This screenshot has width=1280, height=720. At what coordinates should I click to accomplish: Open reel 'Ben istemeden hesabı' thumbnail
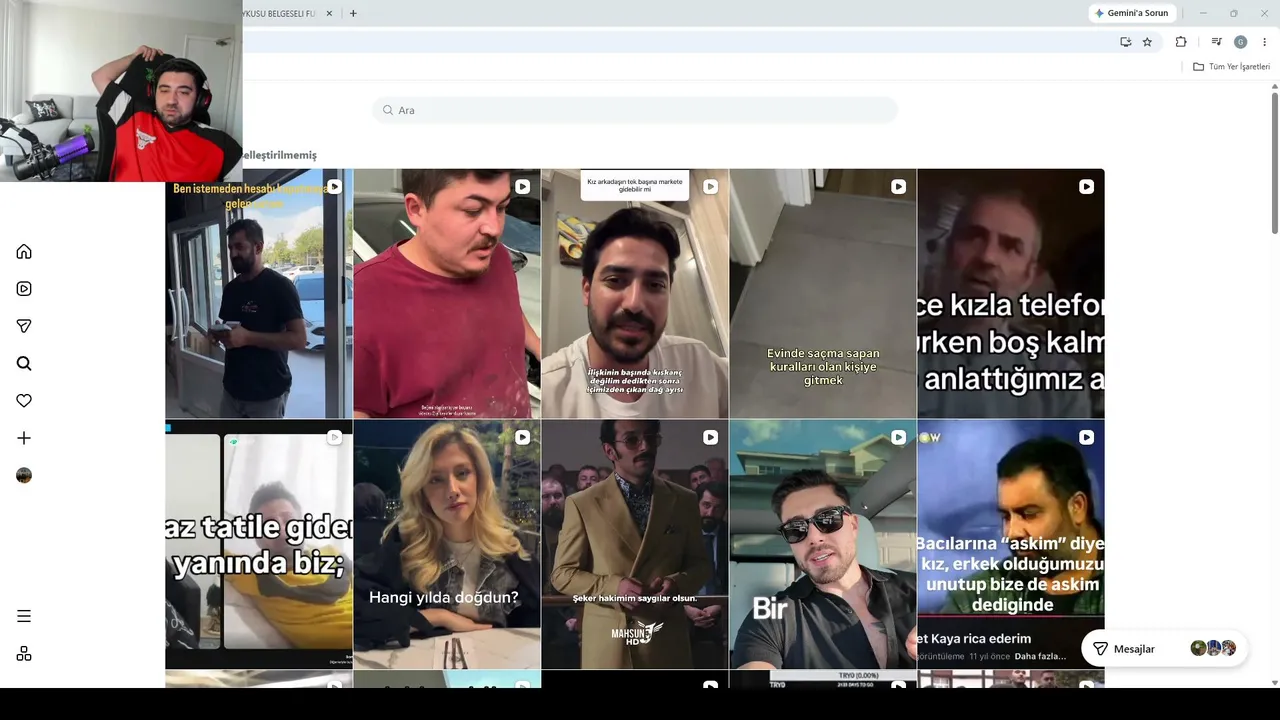259,294
